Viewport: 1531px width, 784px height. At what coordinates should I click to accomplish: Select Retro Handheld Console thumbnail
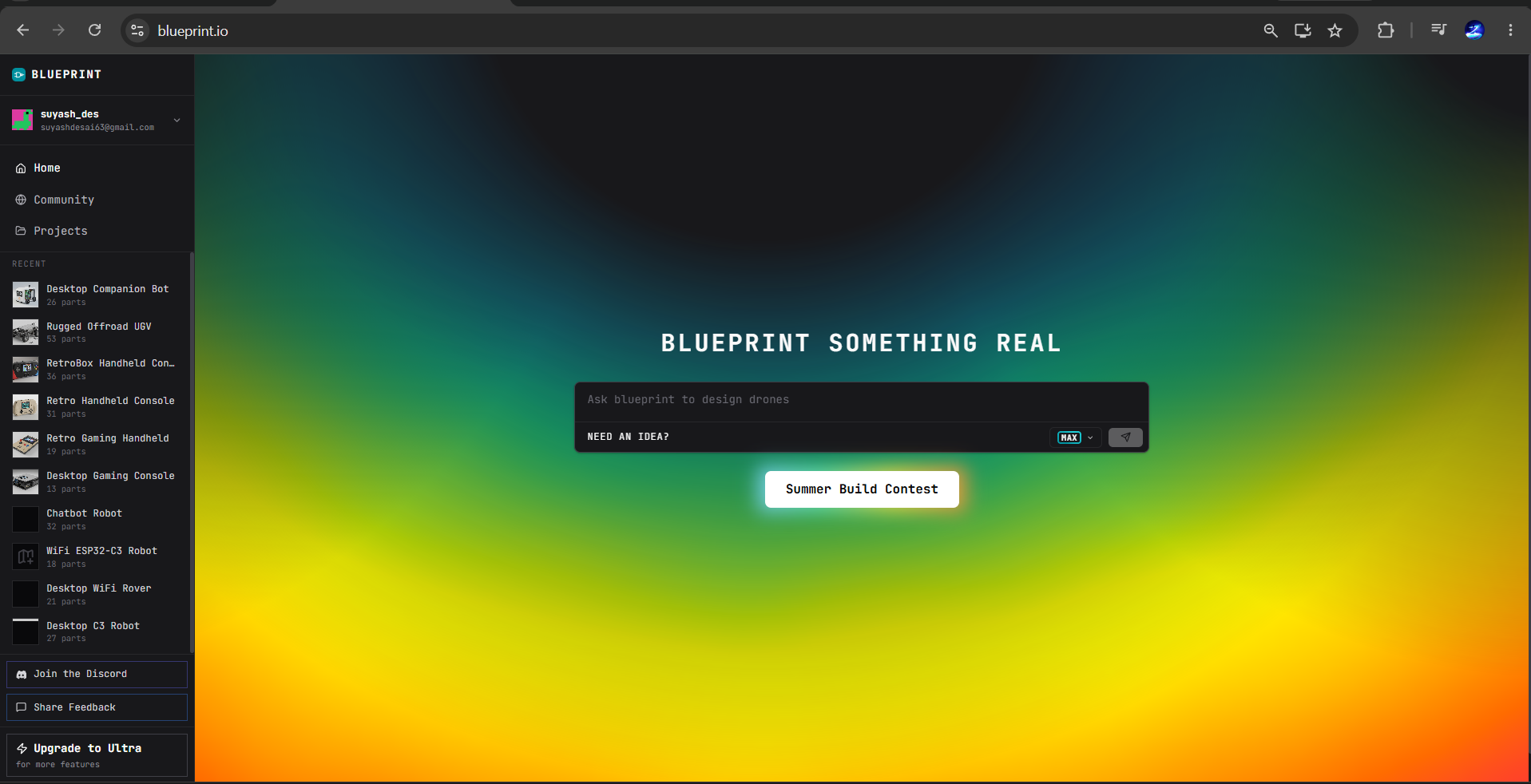pos(26,407)
